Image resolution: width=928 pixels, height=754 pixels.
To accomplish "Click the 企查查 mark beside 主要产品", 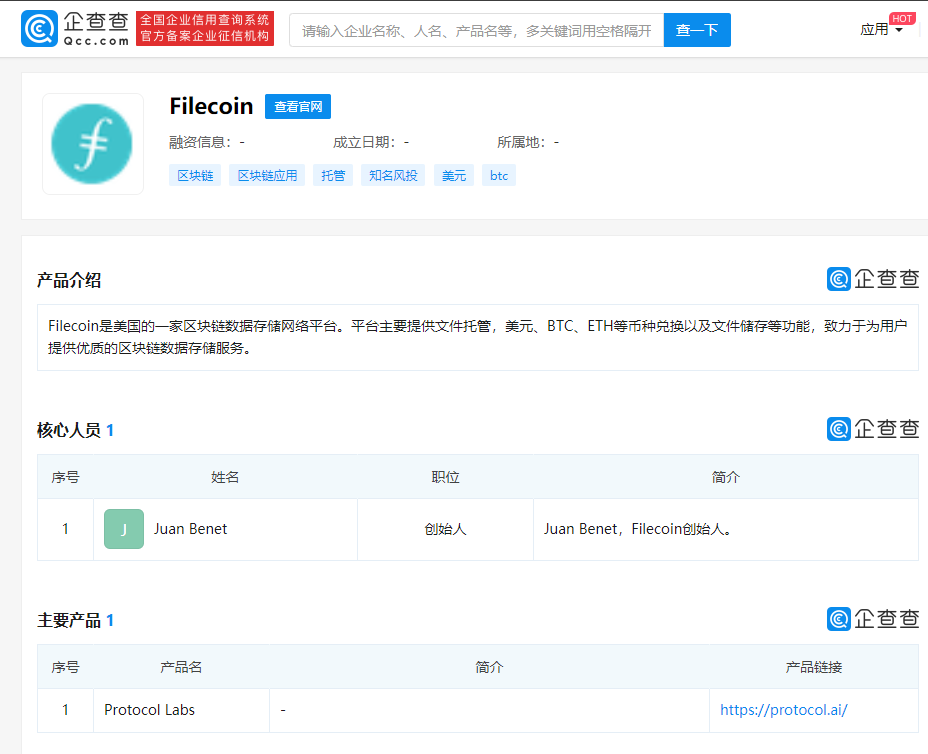I will [872, 619].
